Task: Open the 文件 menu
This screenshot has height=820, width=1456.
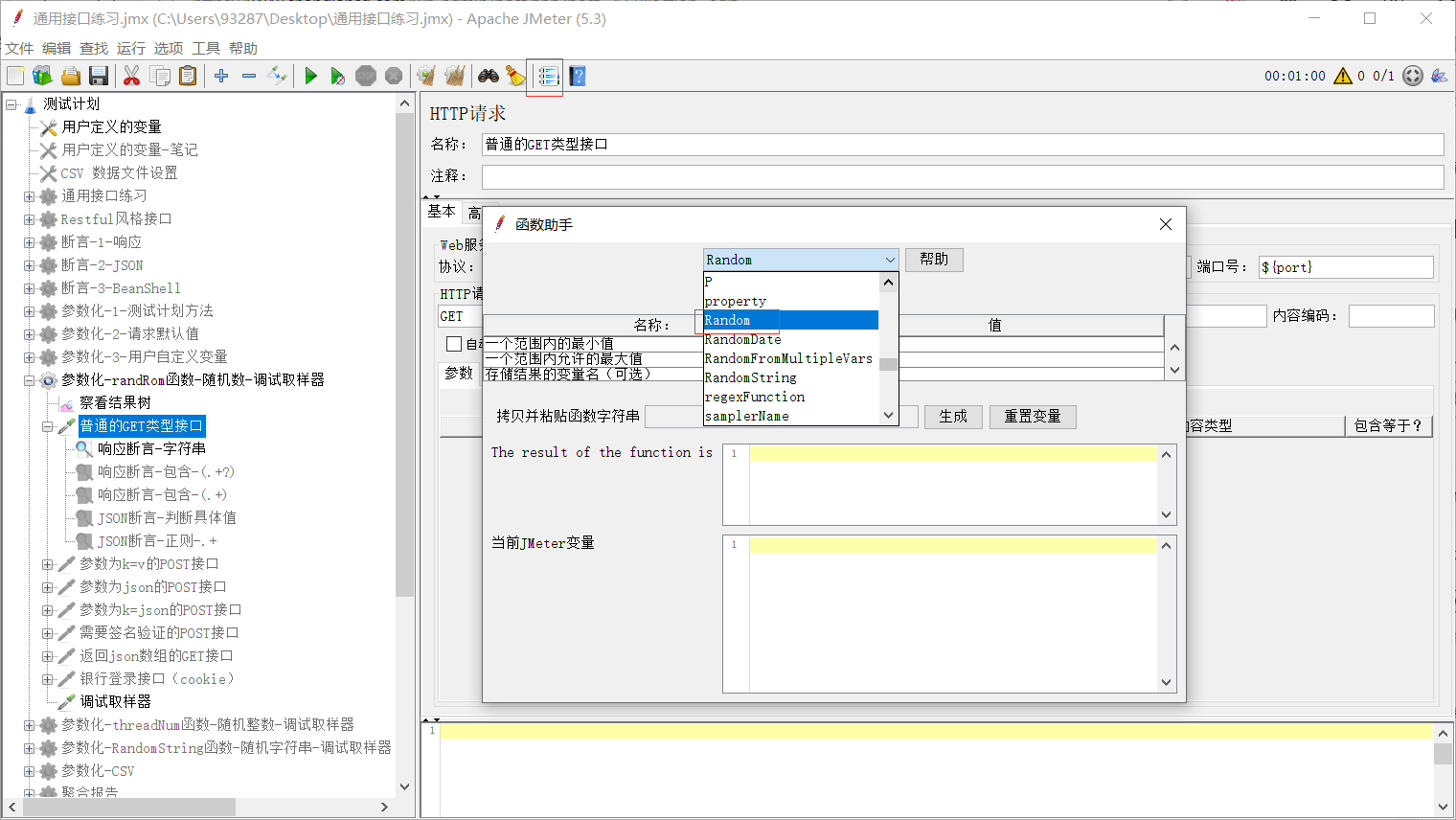Action: [x=19, y=49]
